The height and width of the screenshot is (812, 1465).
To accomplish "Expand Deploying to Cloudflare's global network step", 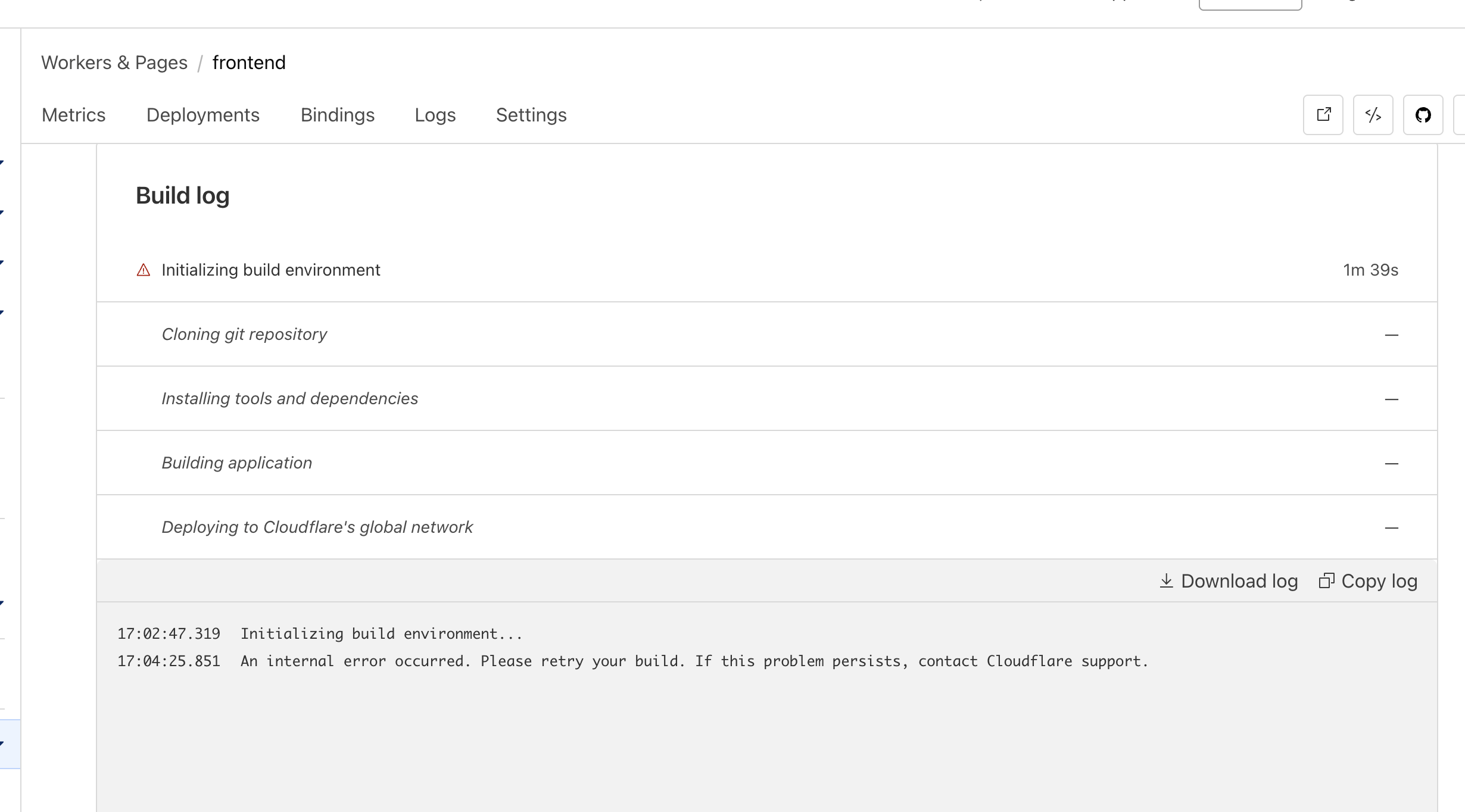I will [x=767, y=527].
